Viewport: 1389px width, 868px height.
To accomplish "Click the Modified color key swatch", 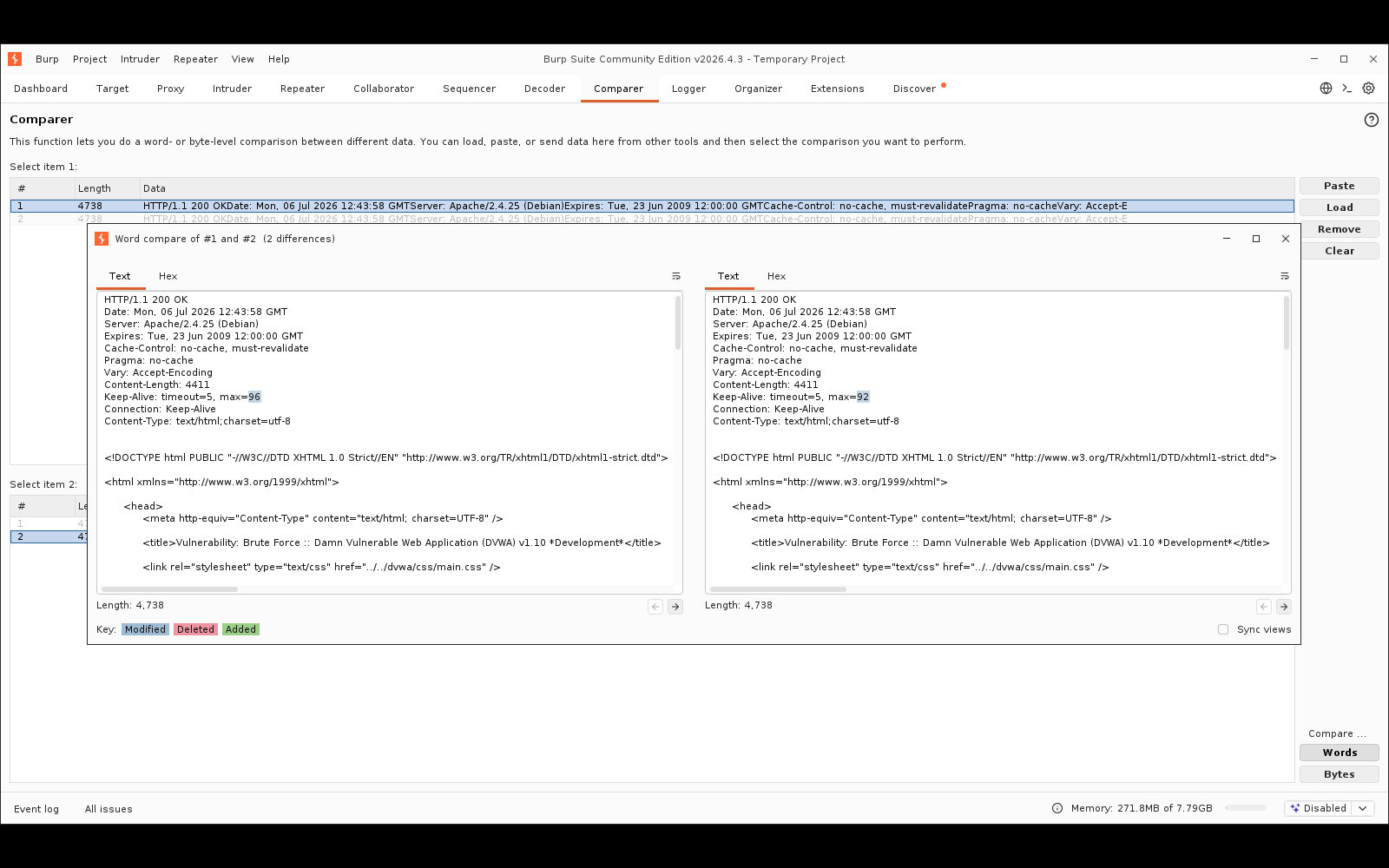I will coord(145,629).
